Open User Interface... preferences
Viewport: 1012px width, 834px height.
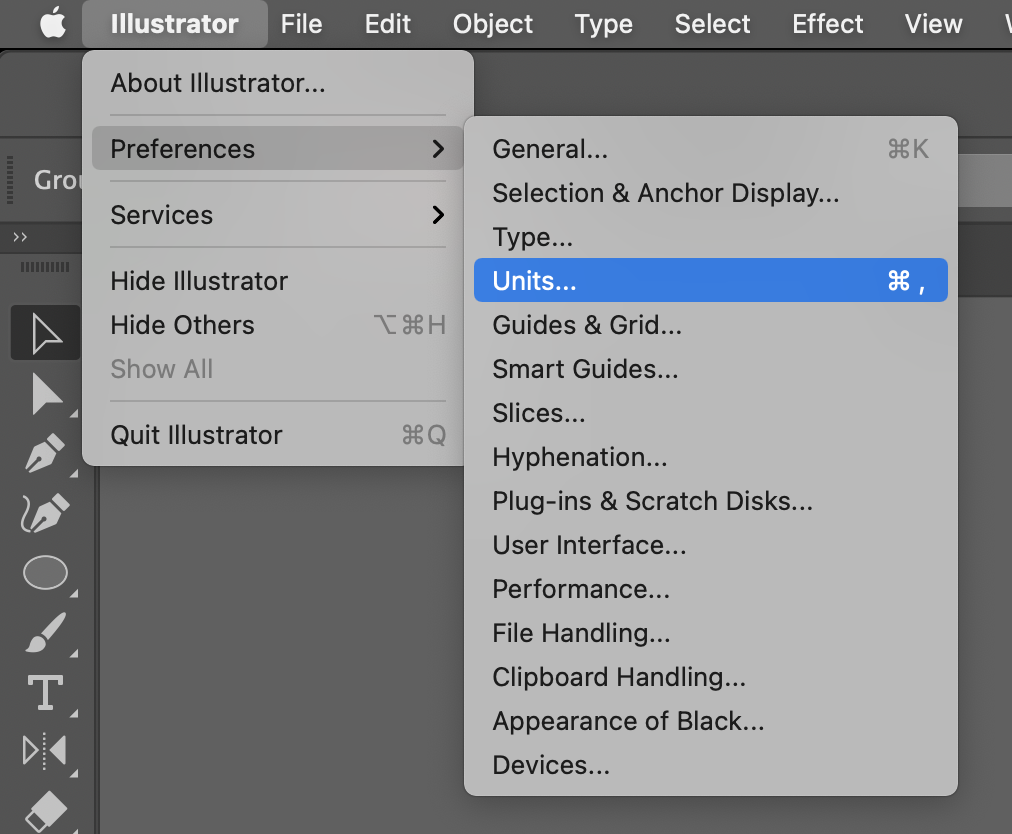[711, 545]
